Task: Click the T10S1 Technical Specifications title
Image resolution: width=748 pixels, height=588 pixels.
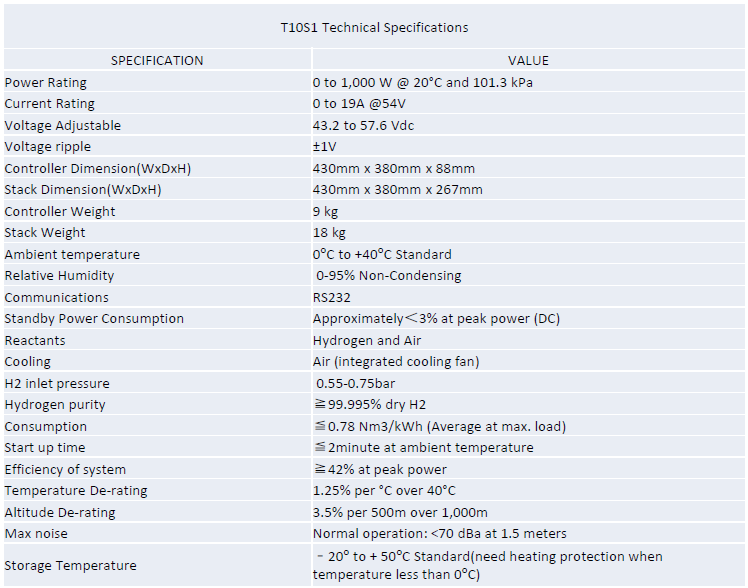Action: pos(374,28)
